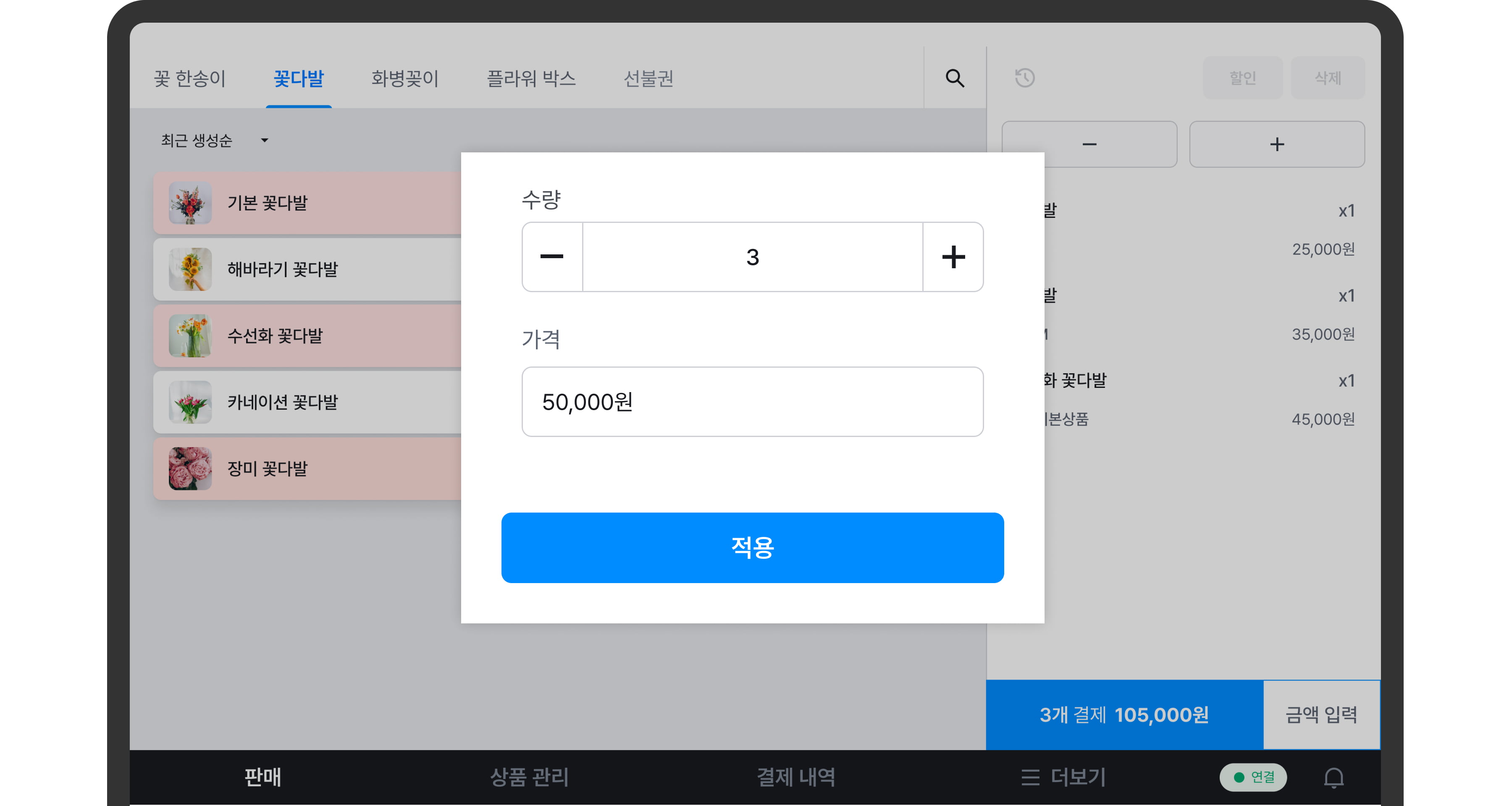1512x806 pixels.
Task: Open the 화병꽂이 tab
Action: click(405, 78)
